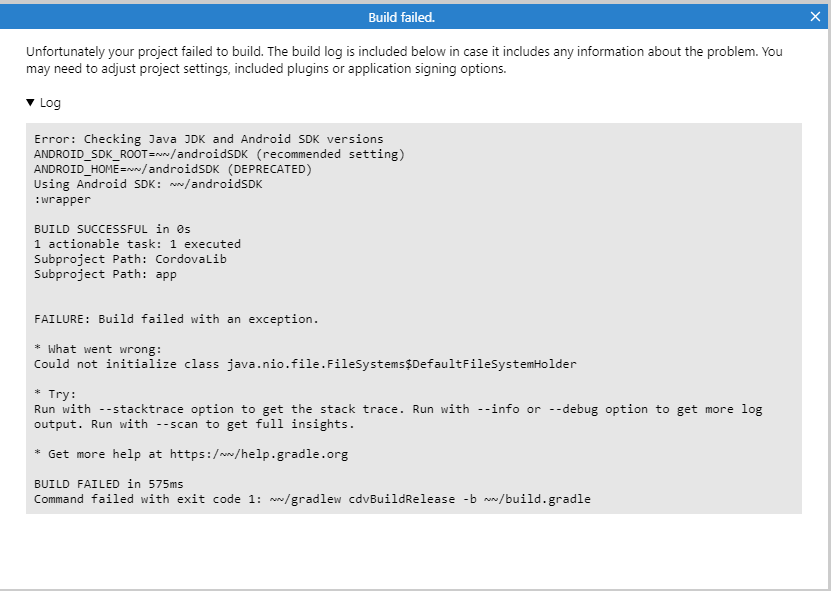Click the '1 actionable task' log line
The image size is (831, 591).
(137, 244)
